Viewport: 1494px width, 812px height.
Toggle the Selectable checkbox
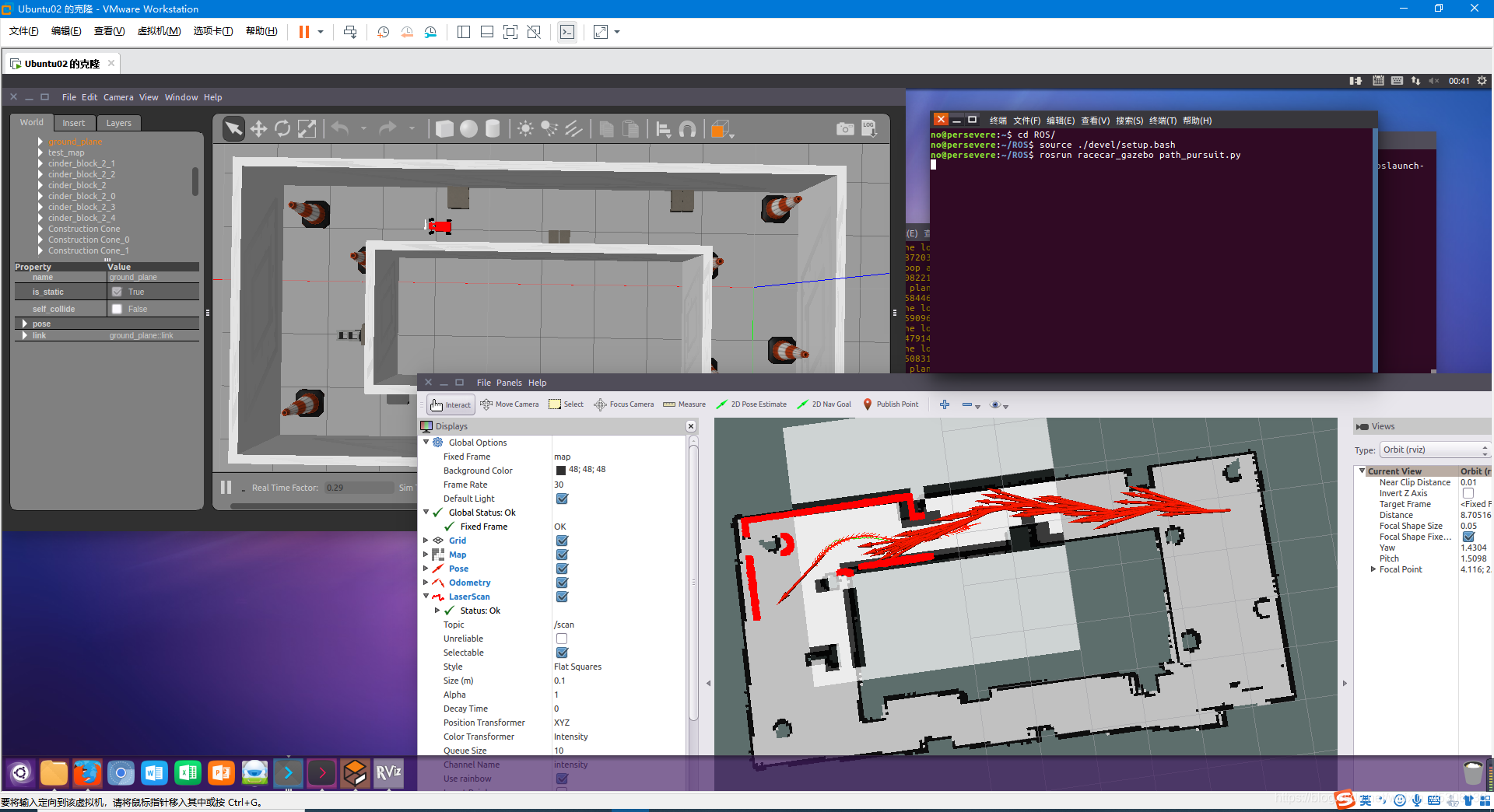click(x=562, y=653)
